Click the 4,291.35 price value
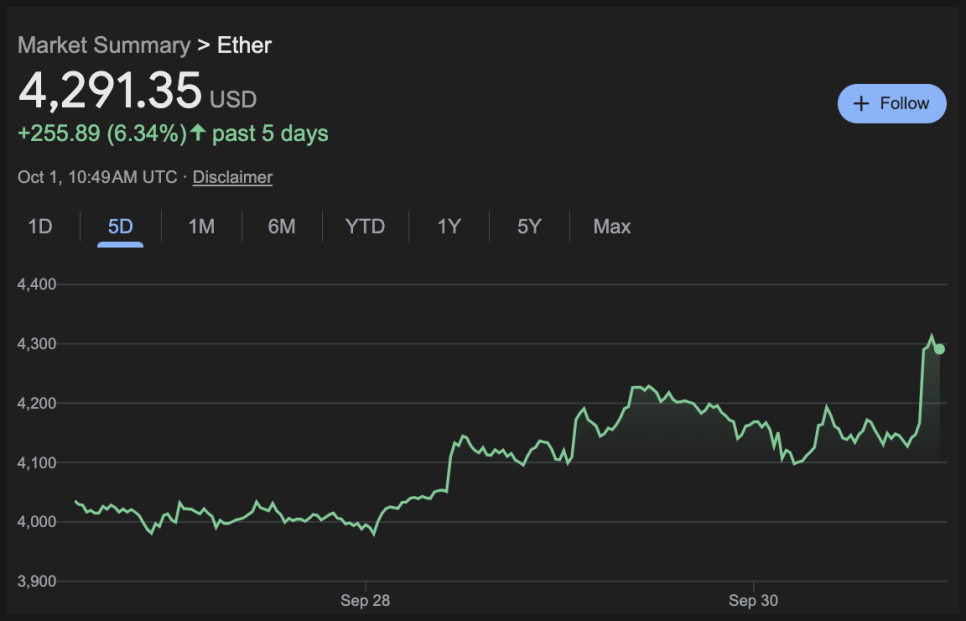 click(110, 90)
